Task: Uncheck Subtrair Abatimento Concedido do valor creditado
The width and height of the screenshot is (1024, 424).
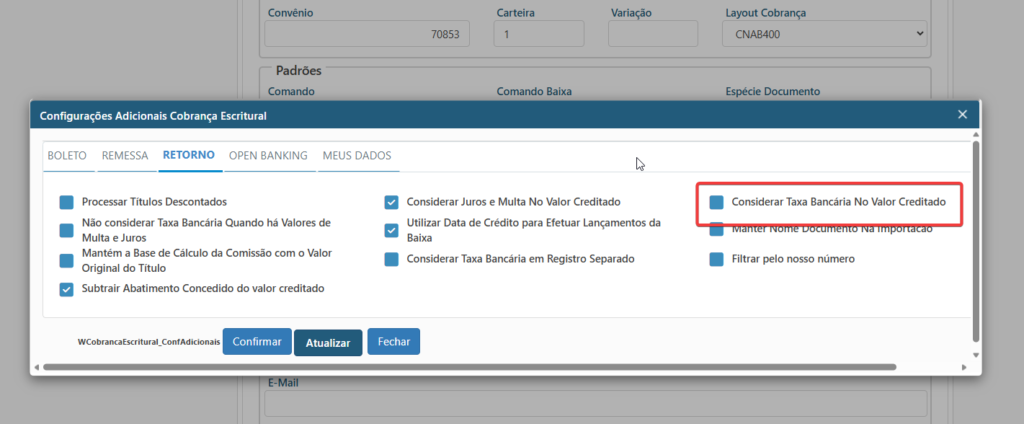Action: coord(67,289)
